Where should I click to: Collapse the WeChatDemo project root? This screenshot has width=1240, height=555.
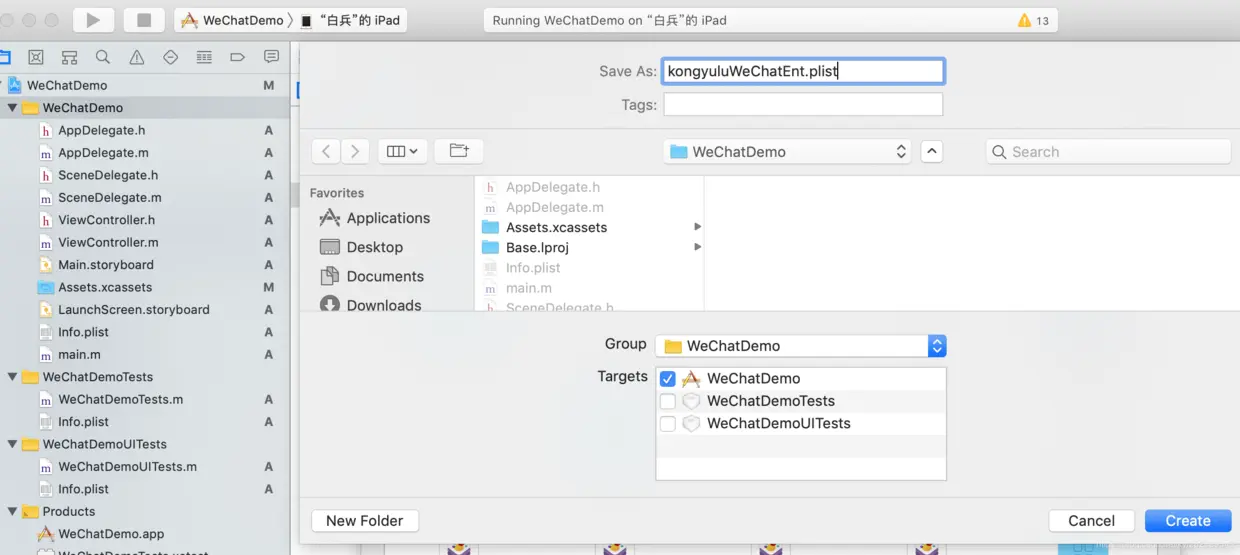tap(2, 86)
